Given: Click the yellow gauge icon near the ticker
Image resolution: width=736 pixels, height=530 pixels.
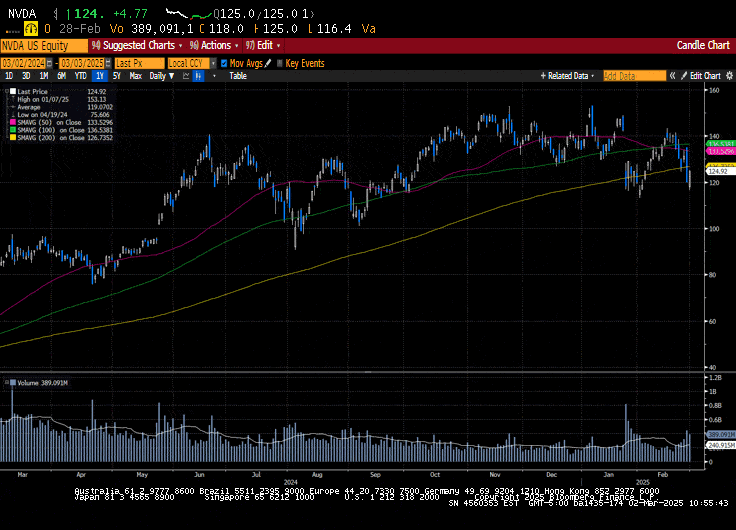Looking at the screenshot, I should click(x=31, y=29).
